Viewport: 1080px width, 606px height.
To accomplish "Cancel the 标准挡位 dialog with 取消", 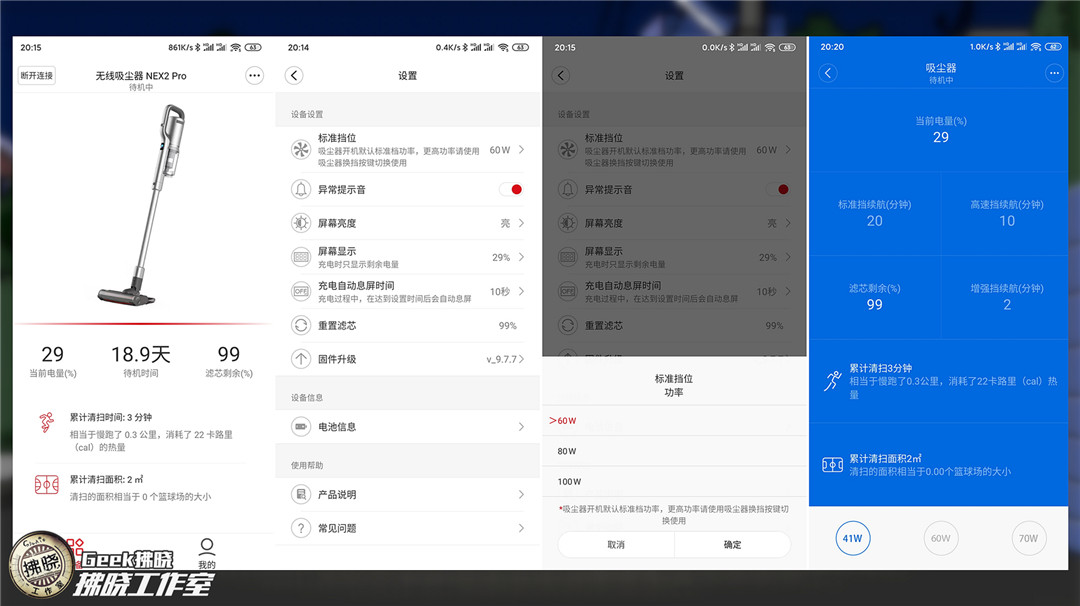I will (x=616, y=545).
